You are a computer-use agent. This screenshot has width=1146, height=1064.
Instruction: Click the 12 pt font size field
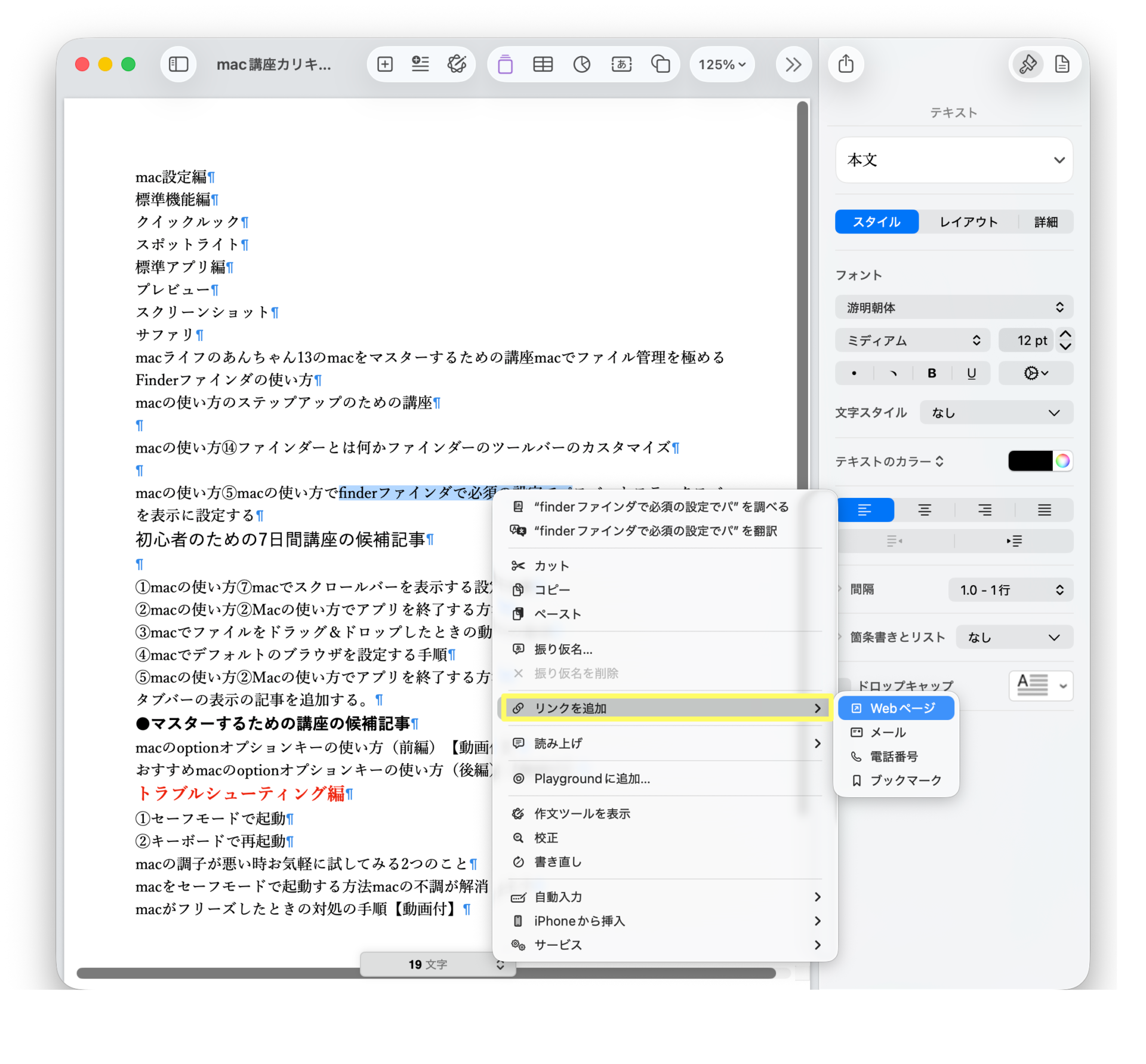(1026, 340)
